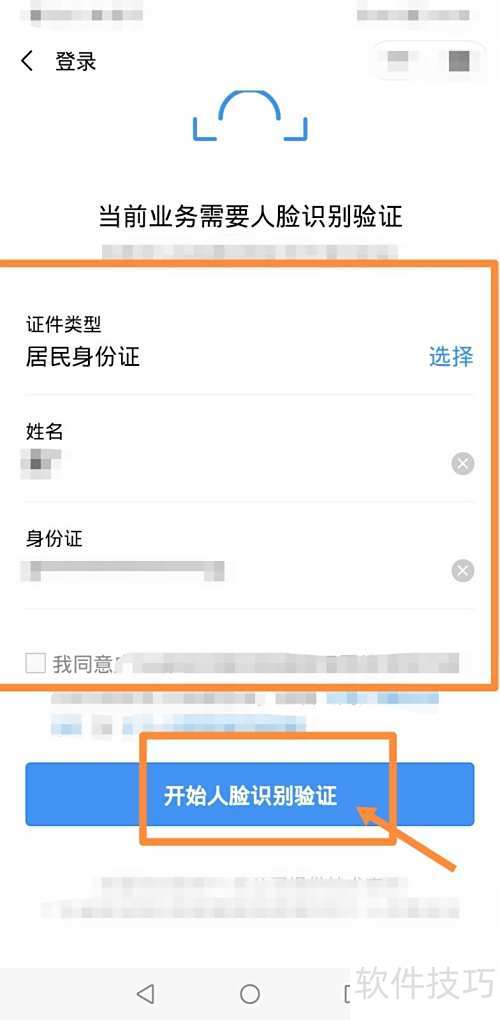Tap the 居民身份证 document type value

[83, 356]
